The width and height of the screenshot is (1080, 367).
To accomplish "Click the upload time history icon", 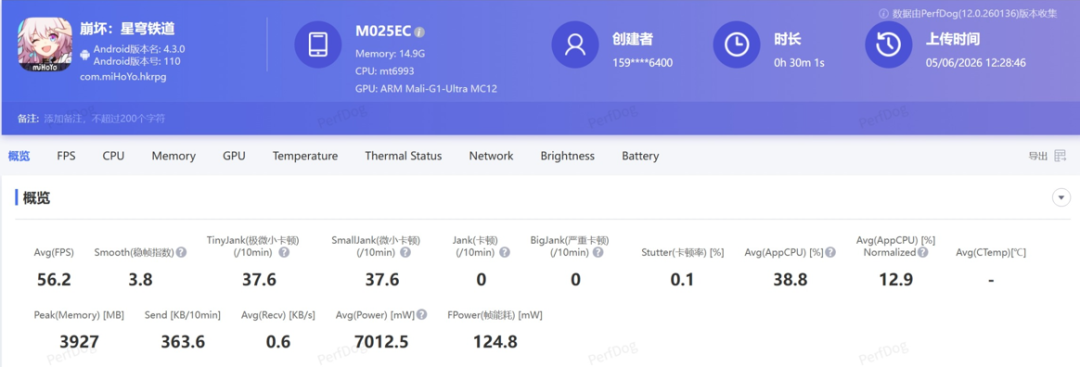I will 889,45.
